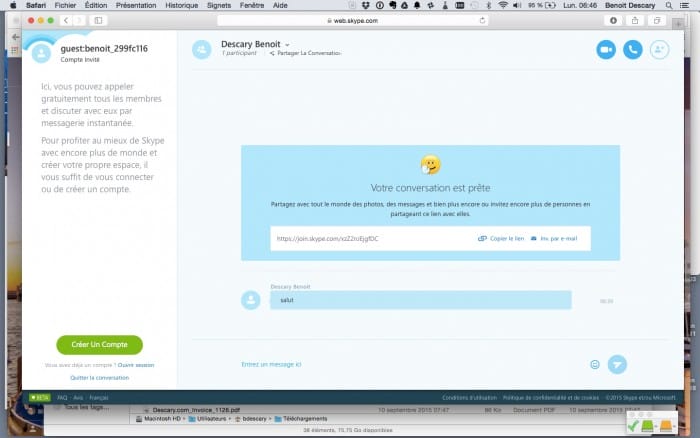Click the Safari forward arrow

pos(79,21)
